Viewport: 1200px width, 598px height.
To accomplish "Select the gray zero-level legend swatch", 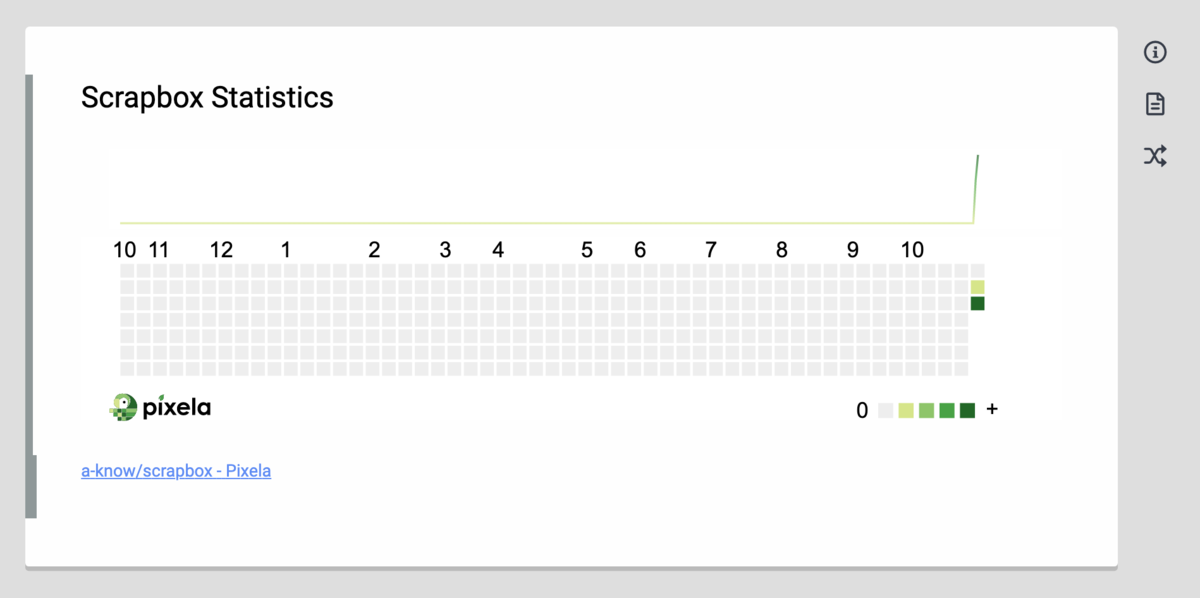I will pyautogui.click(x=885, y=410).
